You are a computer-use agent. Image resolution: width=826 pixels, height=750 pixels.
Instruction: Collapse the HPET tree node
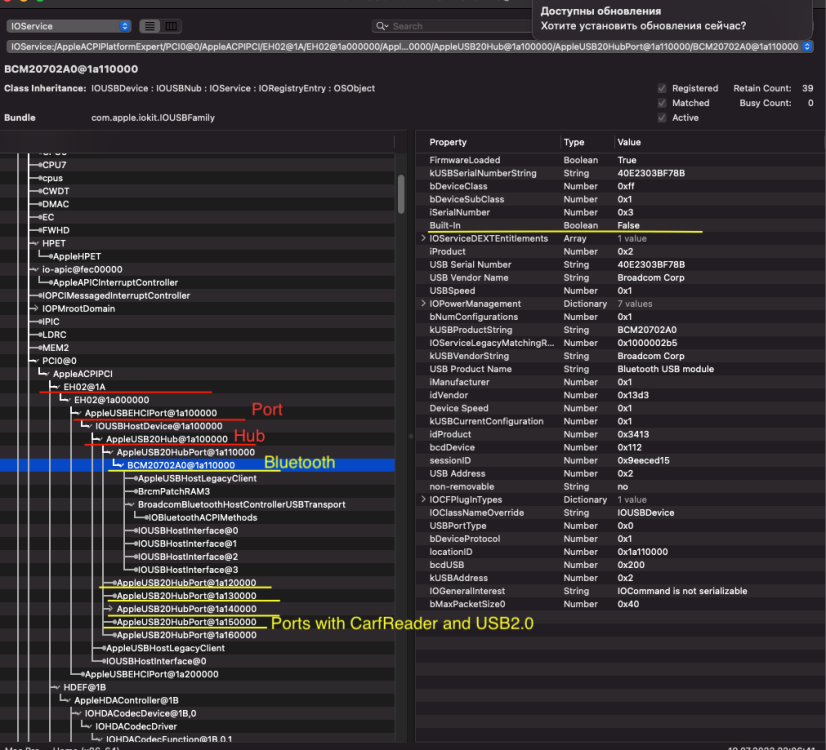[x=35, y=243]
